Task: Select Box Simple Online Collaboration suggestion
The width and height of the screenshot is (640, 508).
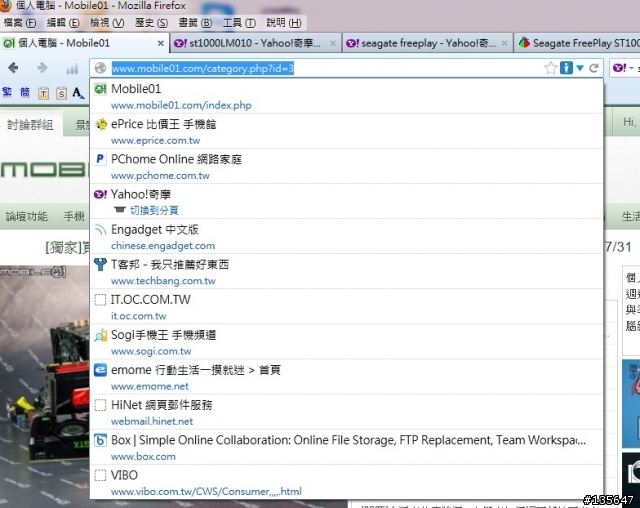Action: [x=346, y=447]
